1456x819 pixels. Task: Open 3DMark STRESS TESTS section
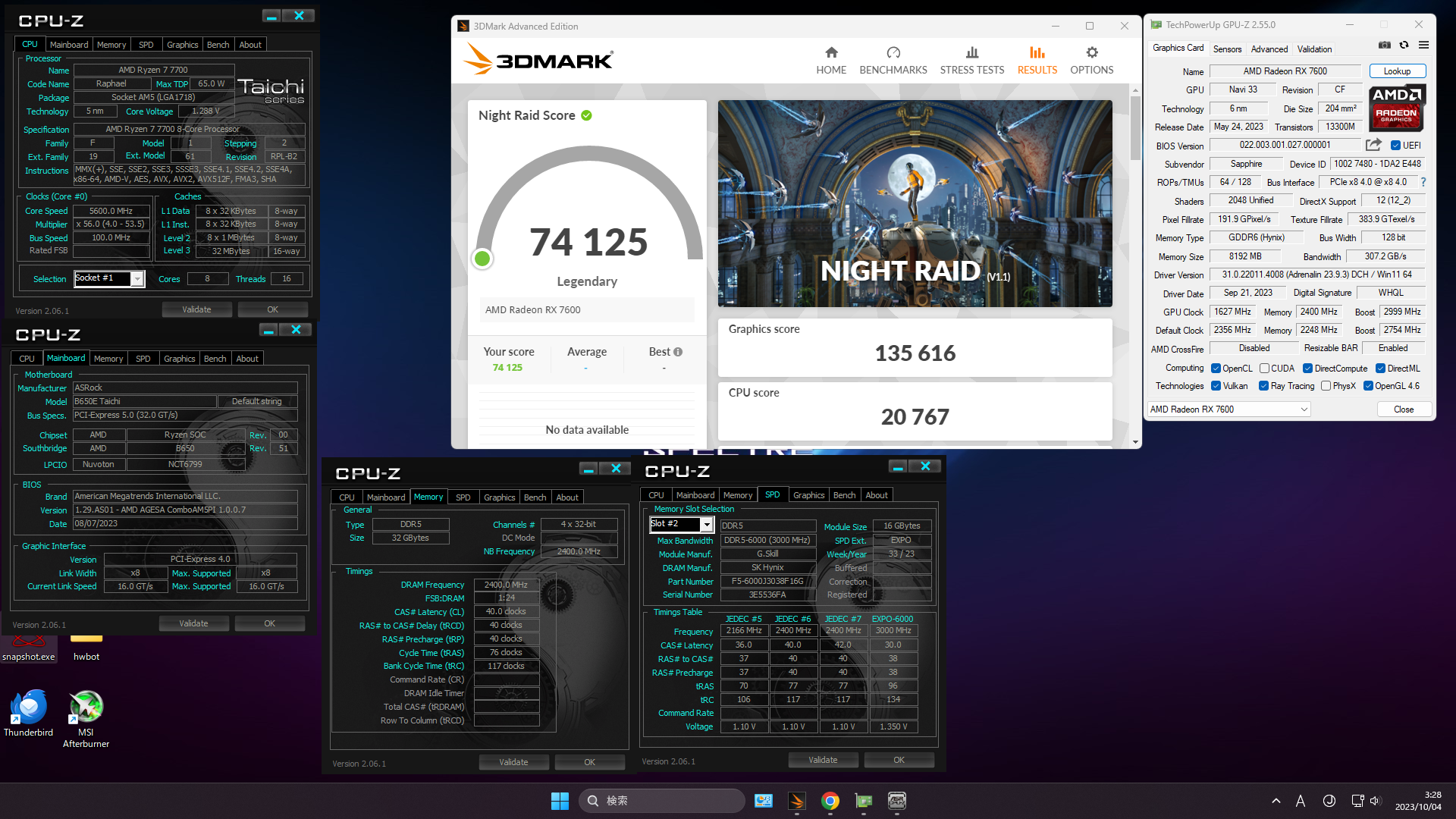(972, 60)
